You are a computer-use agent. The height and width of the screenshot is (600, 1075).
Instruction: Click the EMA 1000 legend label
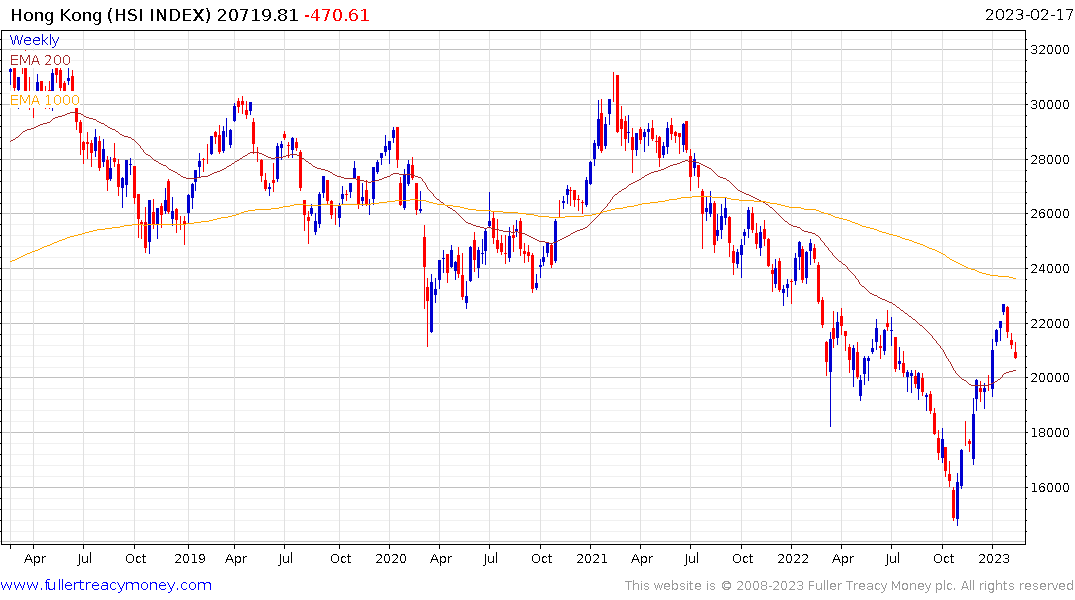(45, 100)
